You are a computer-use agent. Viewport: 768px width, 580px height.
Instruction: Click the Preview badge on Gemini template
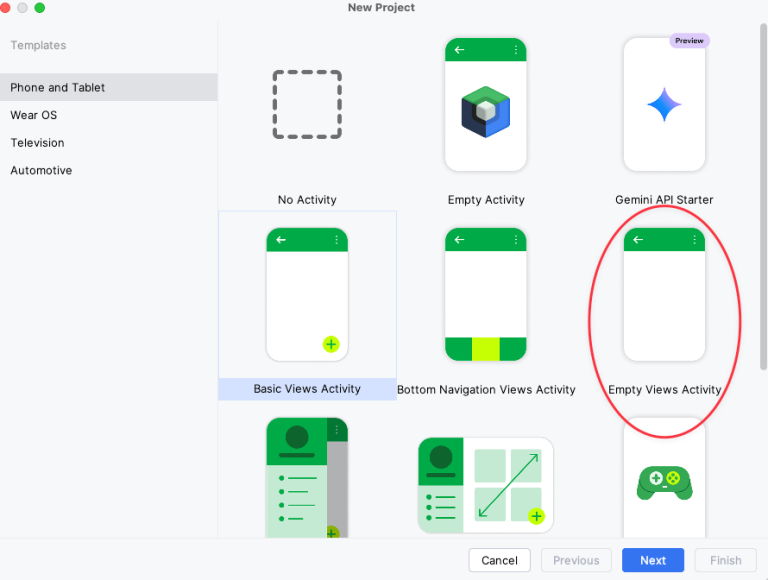click(x=689, y=41)
